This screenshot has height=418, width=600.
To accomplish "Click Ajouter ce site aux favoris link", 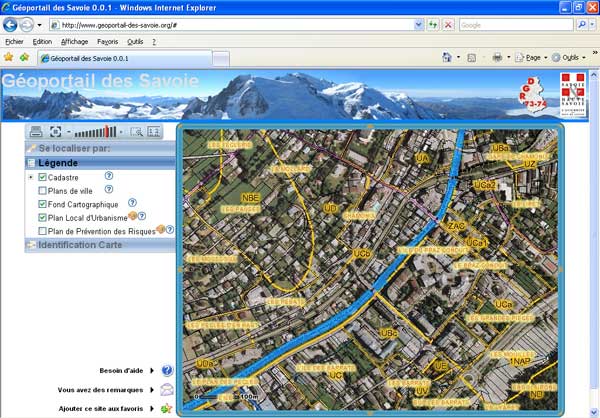I will pos(101,409).
